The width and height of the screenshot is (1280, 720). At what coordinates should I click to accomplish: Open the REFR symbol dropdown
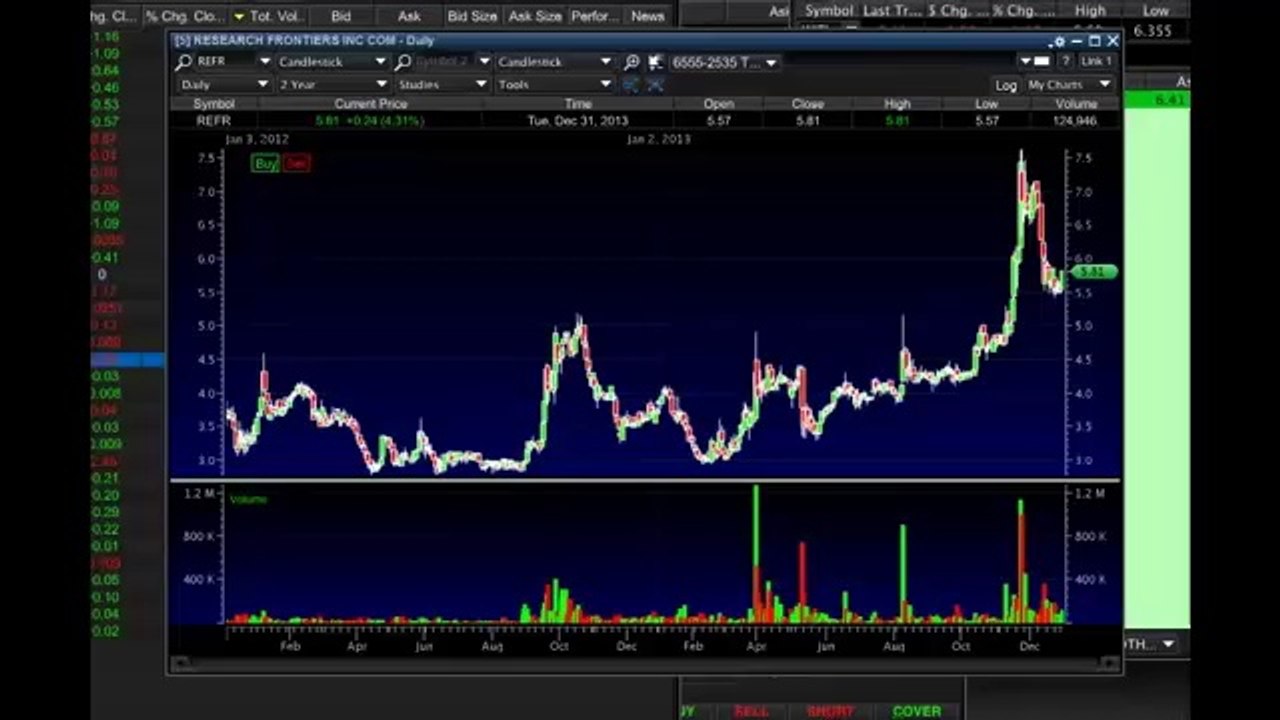pos(264,62)
